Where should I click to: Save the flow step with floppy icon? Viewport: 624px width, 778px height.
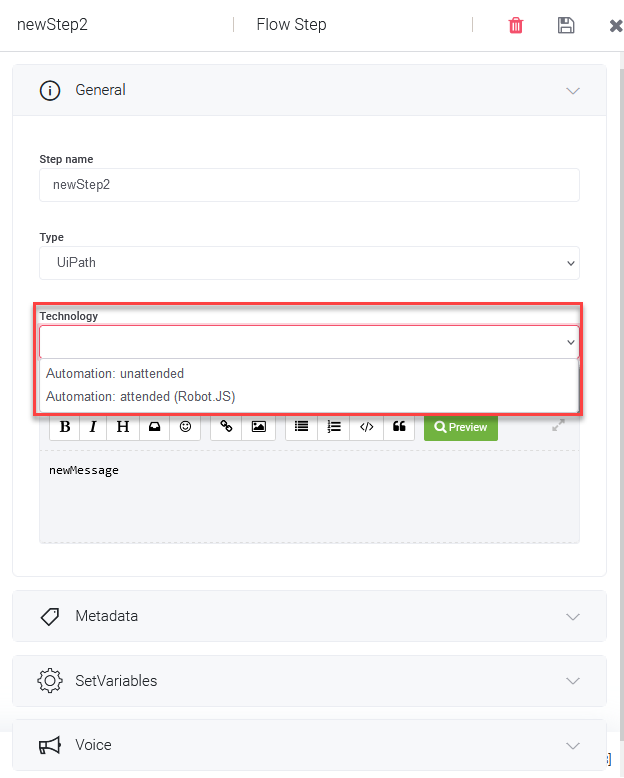coord(566,25)
